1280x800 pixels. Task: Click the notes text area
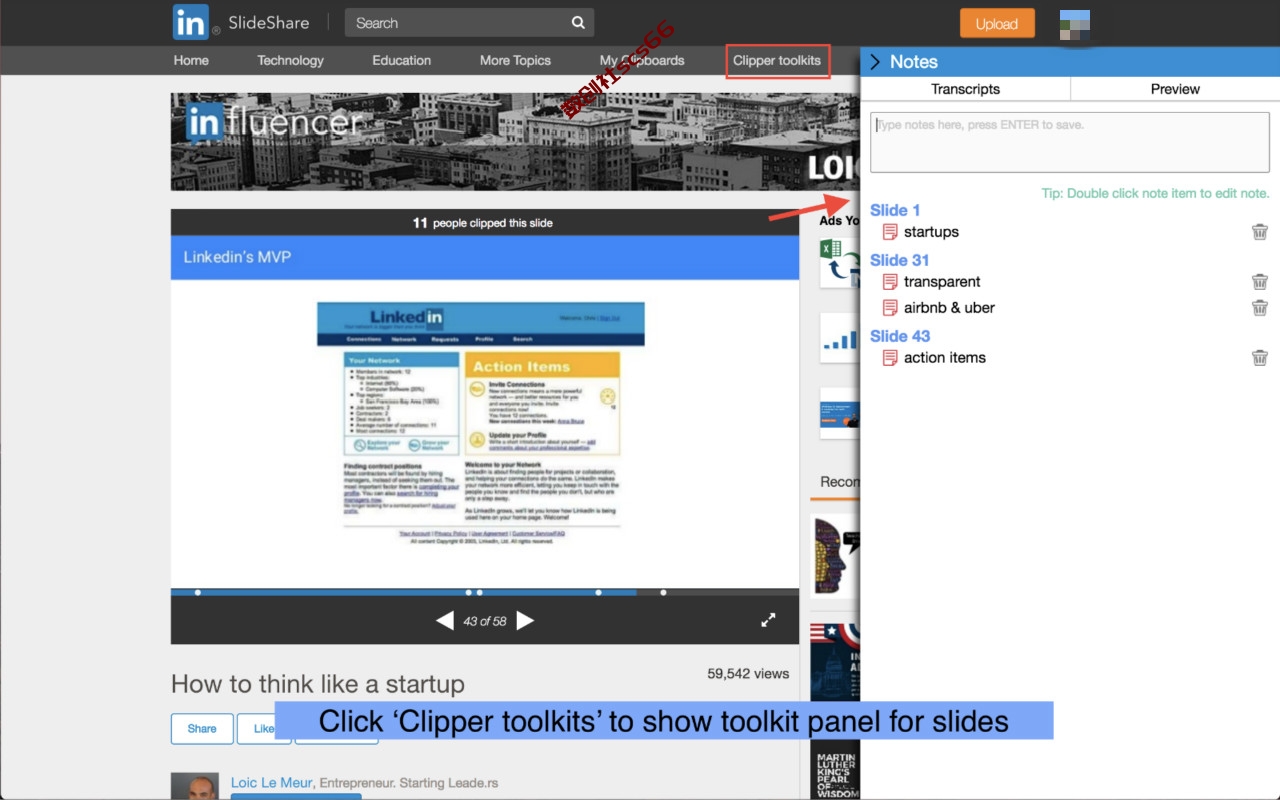coord(1070,142)
